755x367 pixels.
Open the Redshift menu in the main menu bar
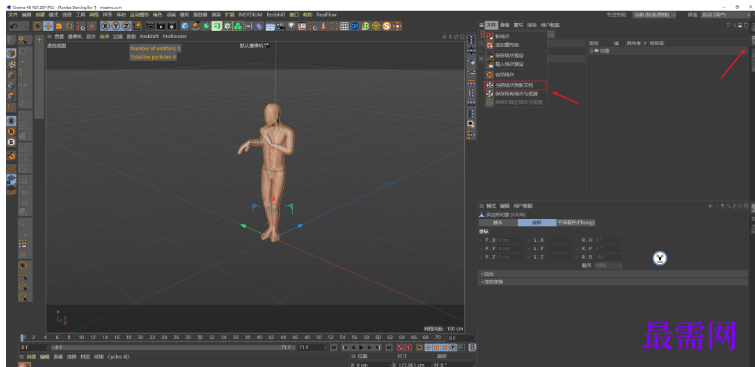coord(276,15)
